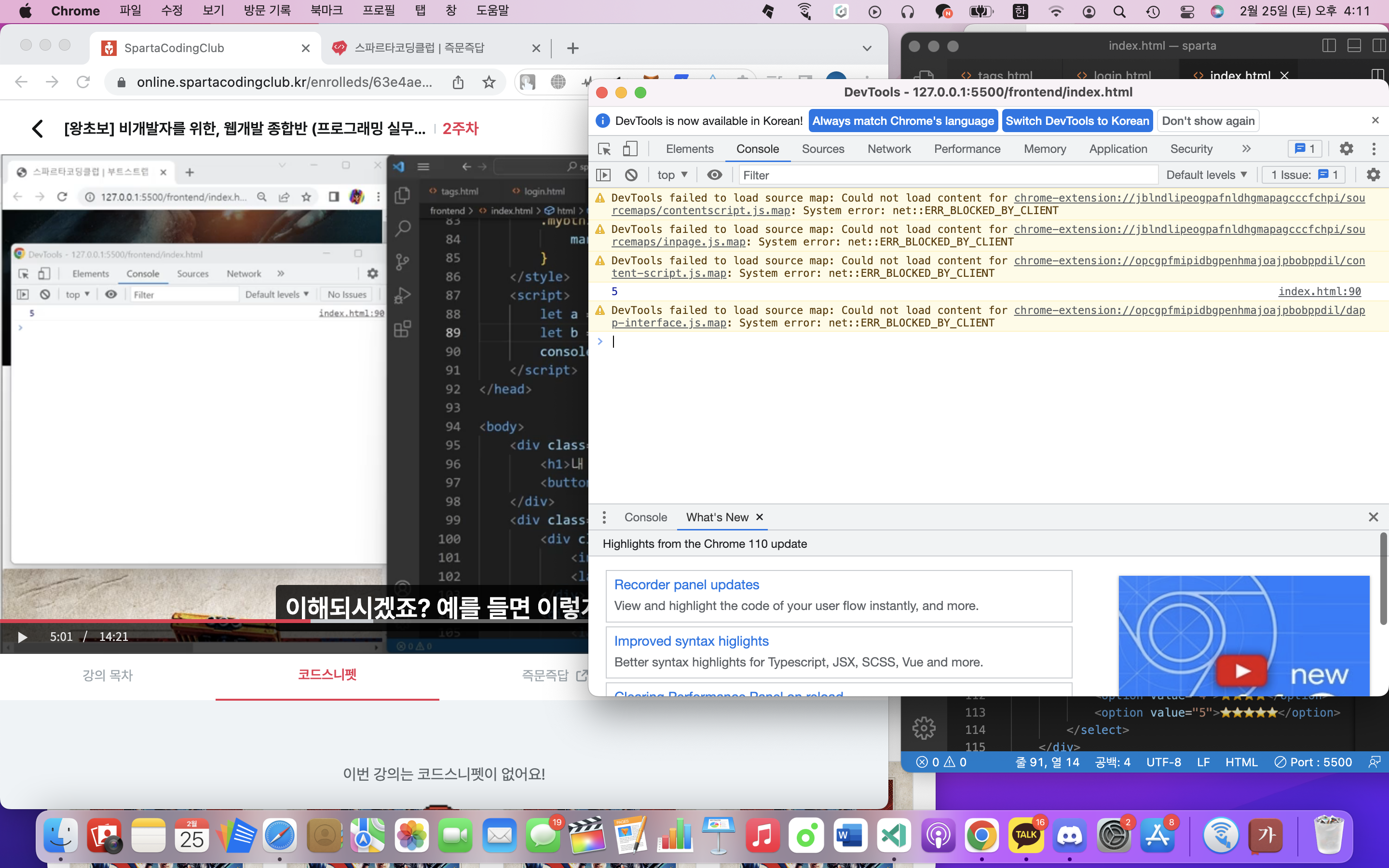Open the 보기 menu in the menu bar

point(214,11)
